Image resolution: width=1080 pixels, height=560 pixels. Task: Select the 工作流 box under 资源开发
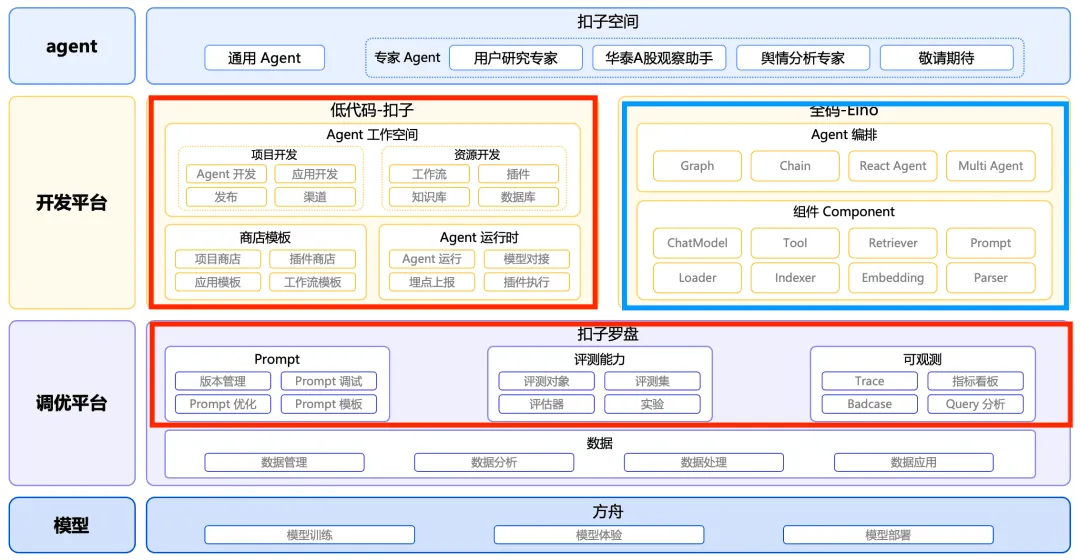click(429, 174)
